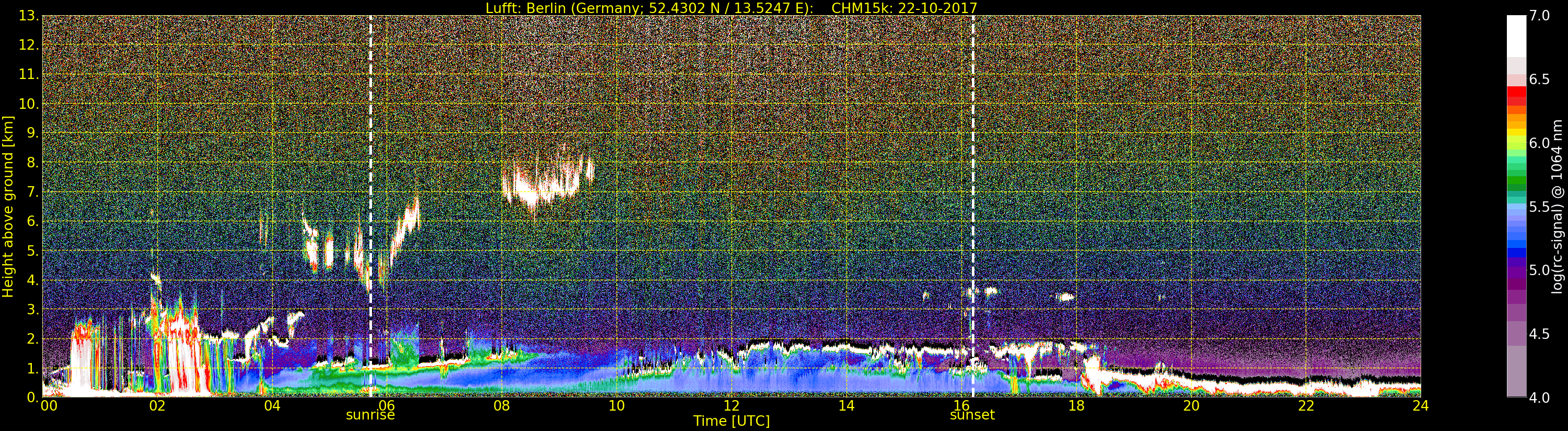The height and width of the screenshot is (431, 1568).
Task: Click the time axis tick "18"
Action: pyautogui.click(x=1076, y=406)
